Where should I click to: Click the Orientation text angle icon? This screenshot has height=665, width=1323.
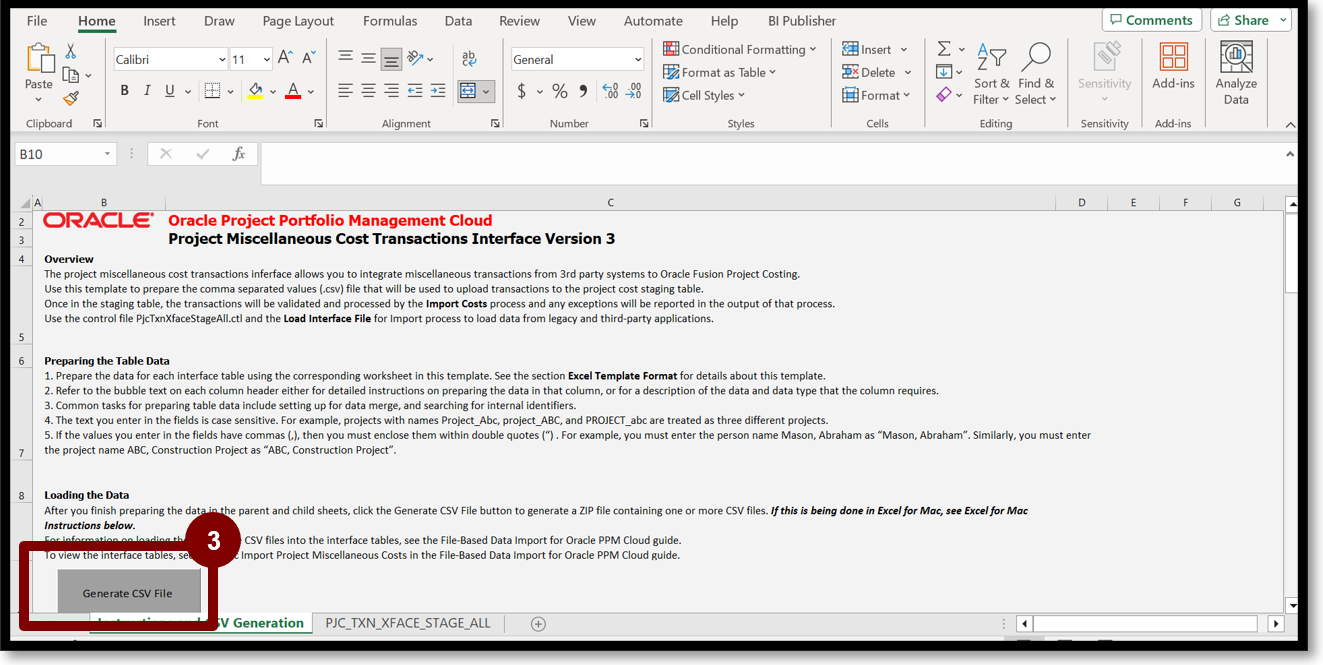pyautogui.click(x=416, y=59)
